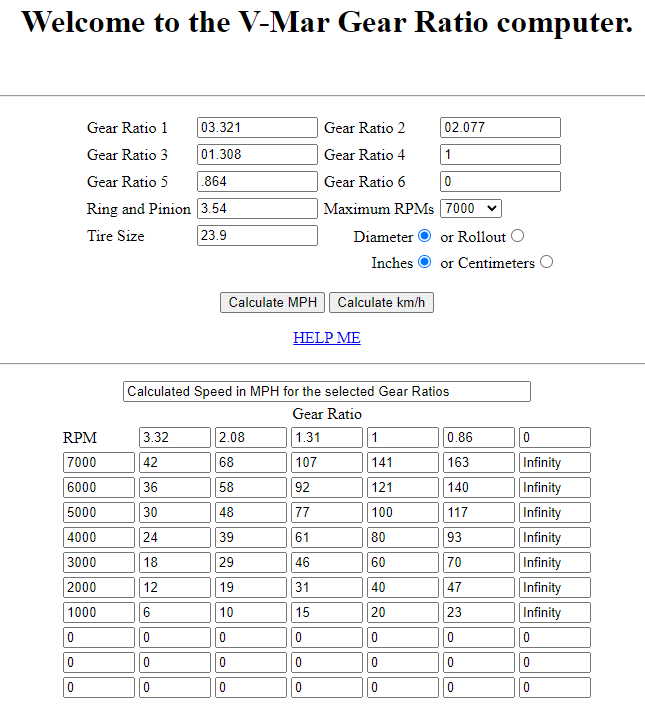Click the 47 speed cell
The image size is (645, 712).
pyautogui.click(x=479, y=587)
